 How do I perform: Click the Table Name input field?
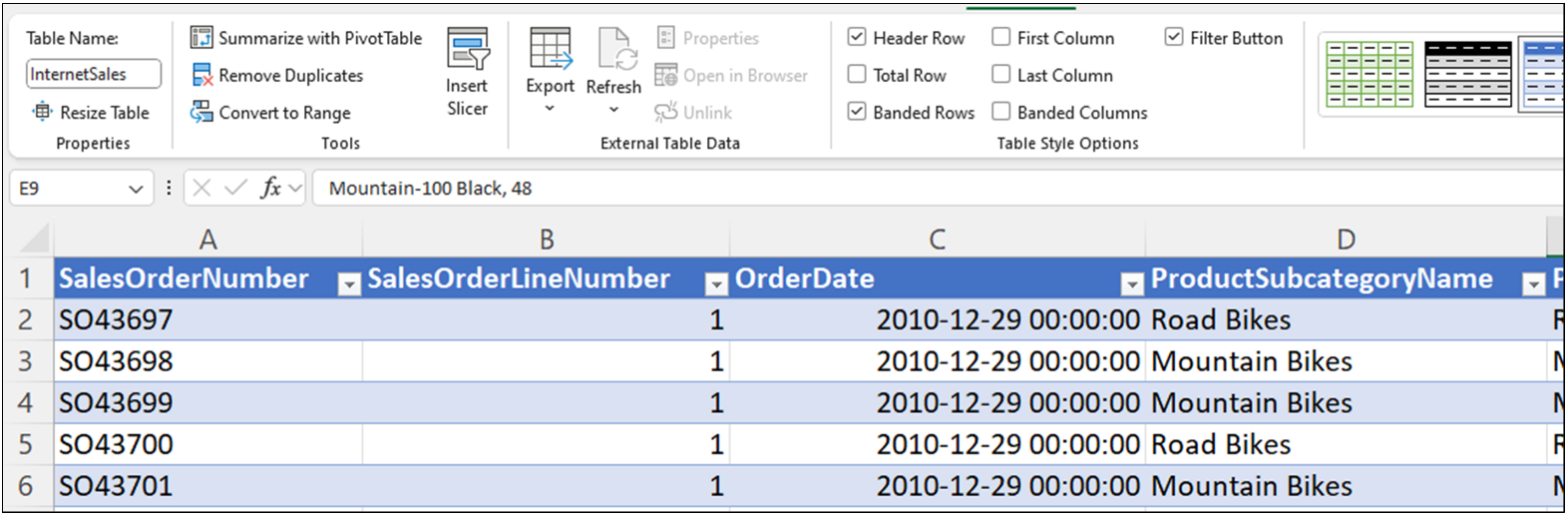point(93,74)
